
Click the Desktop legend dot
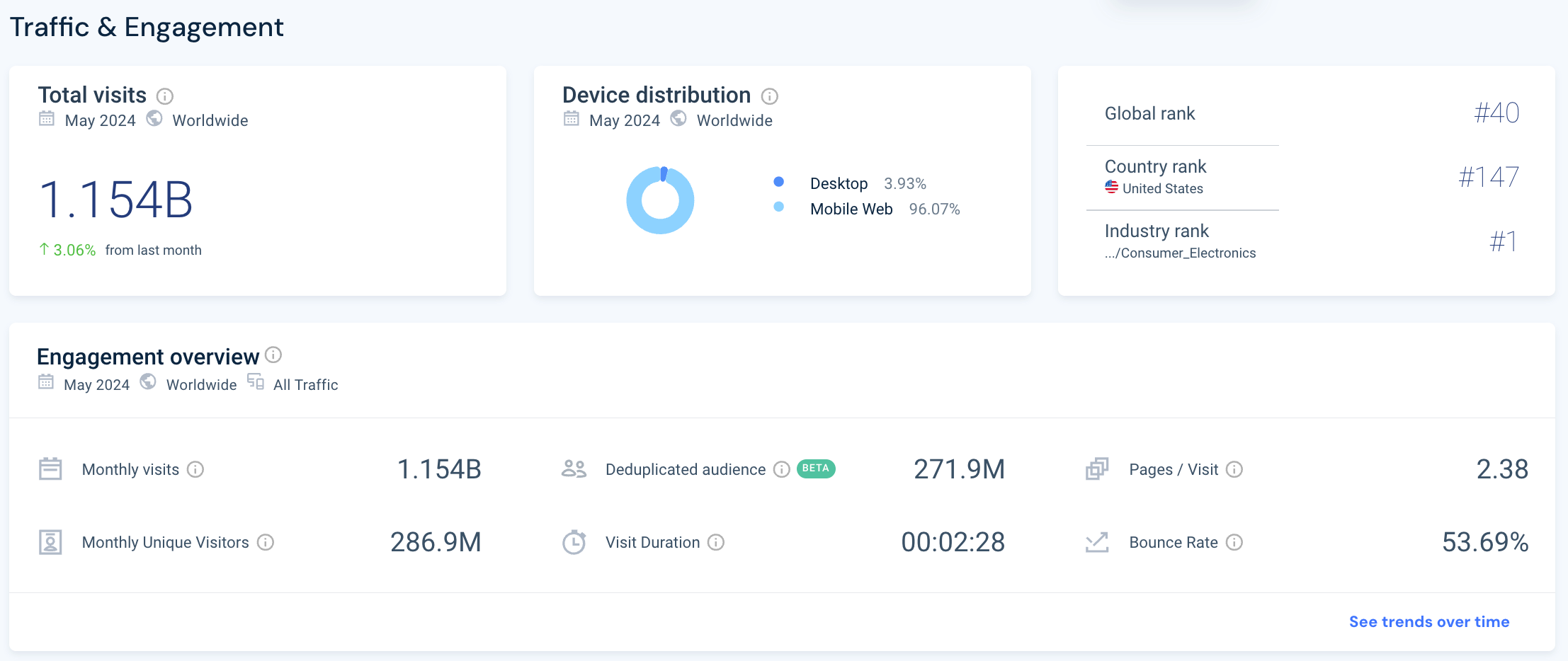[x=779, y=182]
